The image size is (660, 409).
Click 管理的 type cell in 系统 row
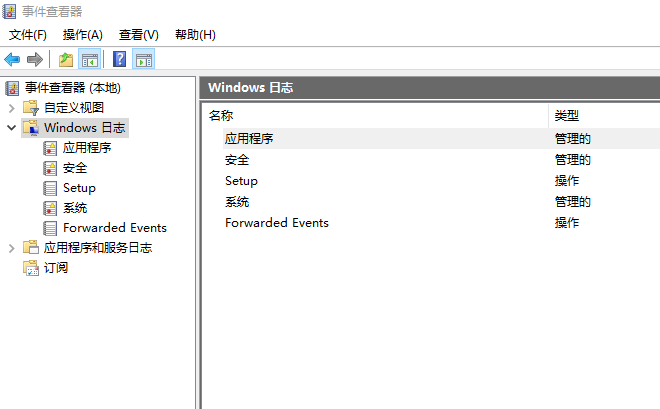(572, 202)
